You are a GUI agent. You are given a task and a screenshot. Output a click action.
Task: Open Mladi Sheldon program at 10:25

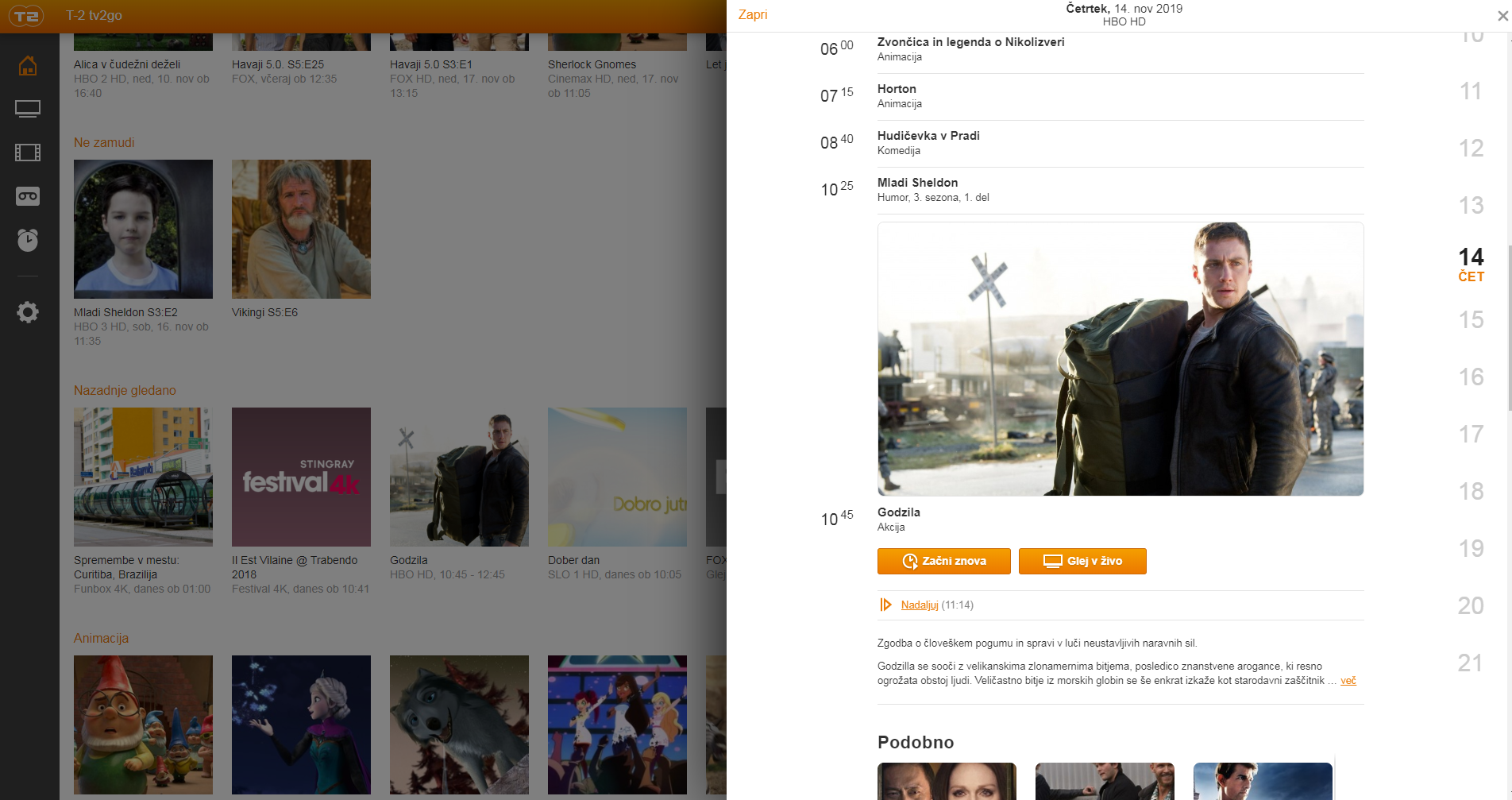coord(917,183)
